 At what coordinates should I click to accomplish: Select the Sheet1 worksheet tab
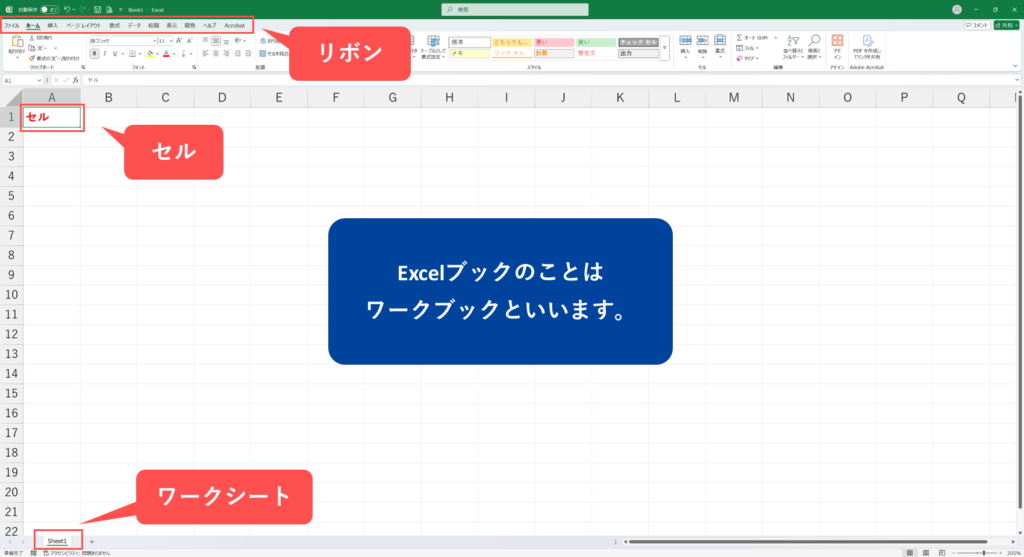coord(57,541)
